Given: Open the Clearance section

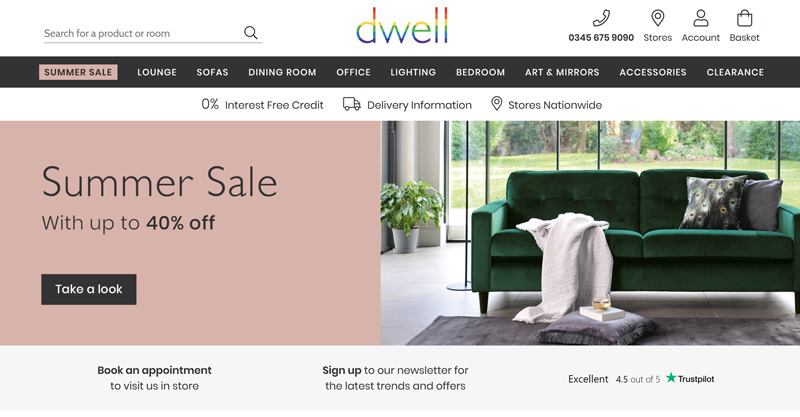Looking at the screenshot, I should tap(735, 72).
